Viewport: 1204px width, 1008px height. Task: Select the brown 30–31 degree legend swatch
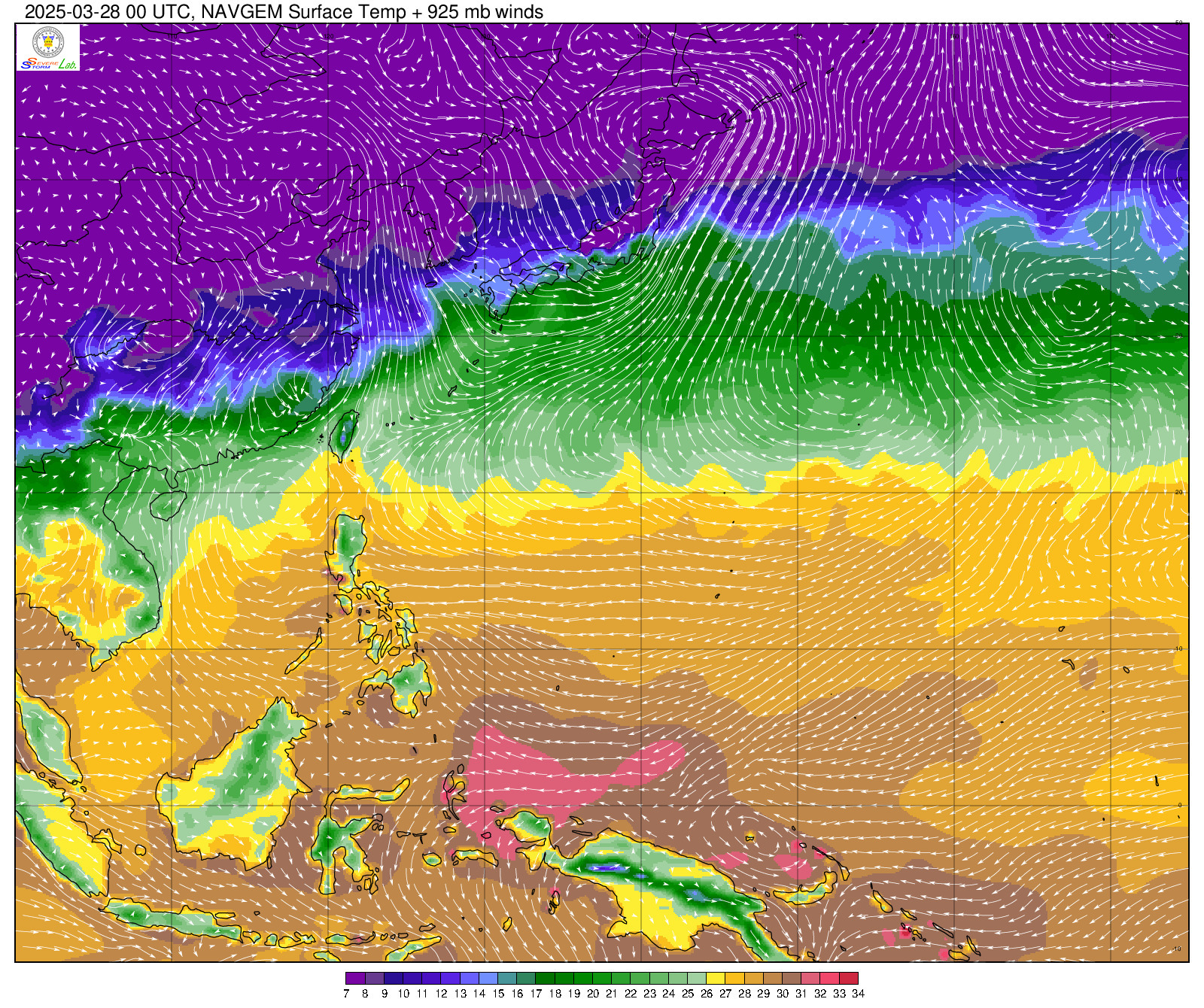click(792, 979)
